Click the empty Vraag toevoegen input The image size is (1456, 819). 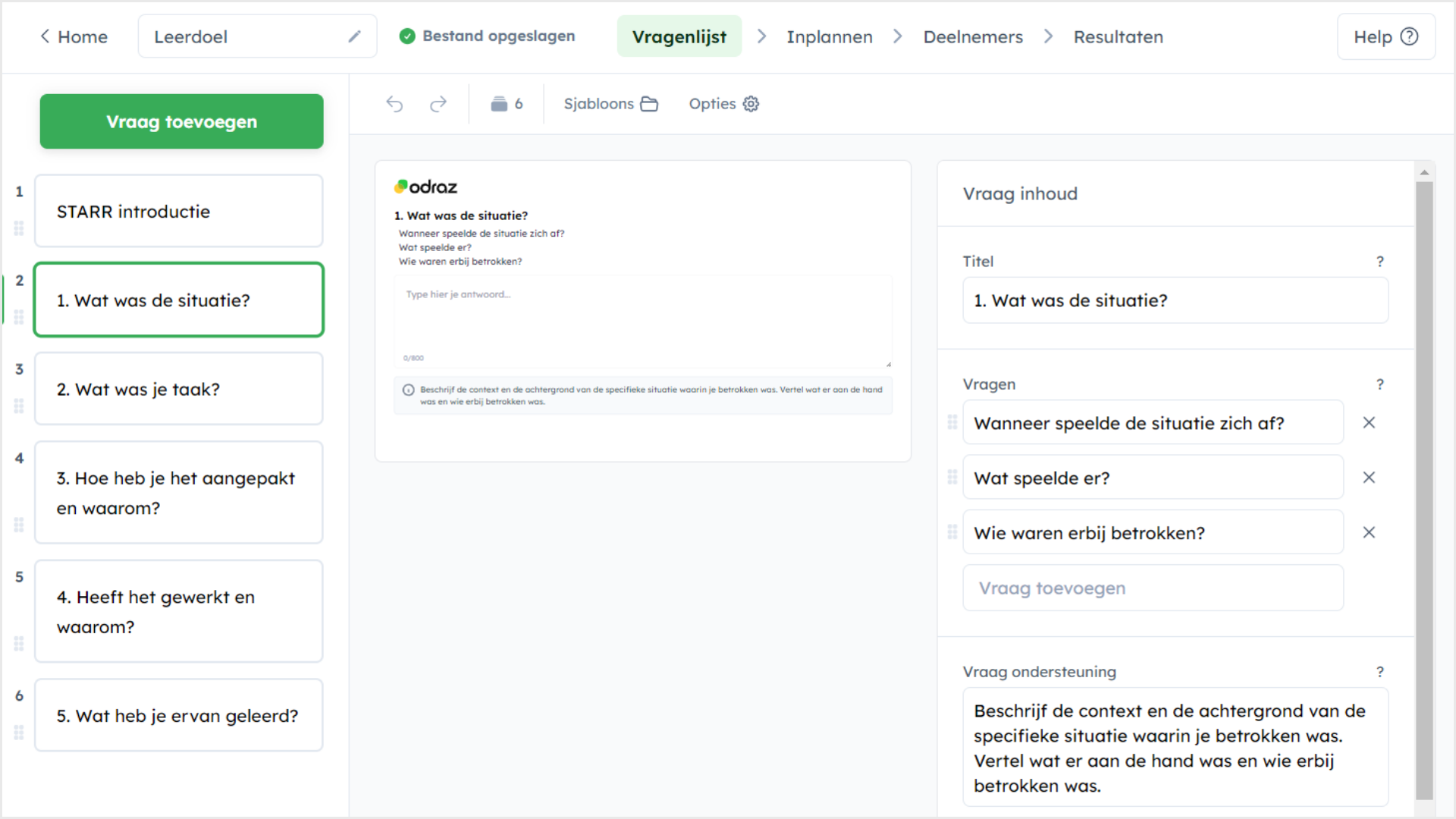coord(1153,588)
